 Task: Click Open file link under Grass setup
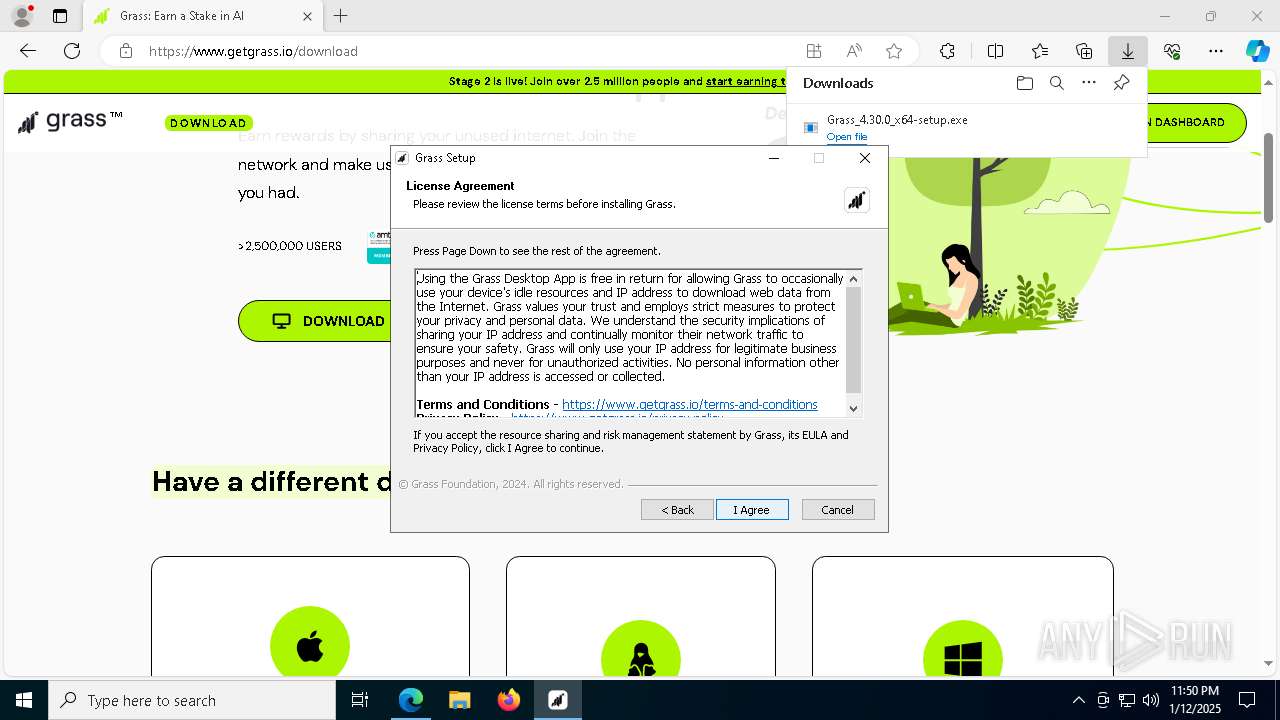[x=847, y=137]
